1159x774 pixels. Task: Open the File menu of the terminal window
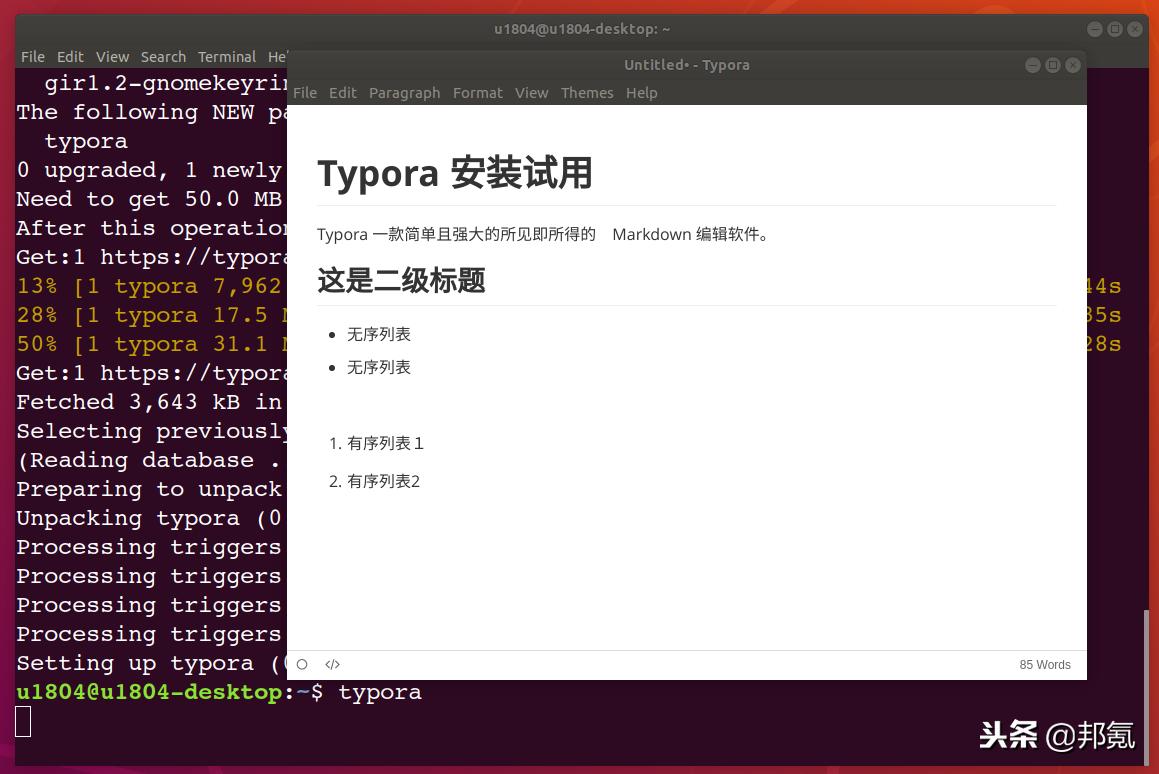[x=33, y=57]
